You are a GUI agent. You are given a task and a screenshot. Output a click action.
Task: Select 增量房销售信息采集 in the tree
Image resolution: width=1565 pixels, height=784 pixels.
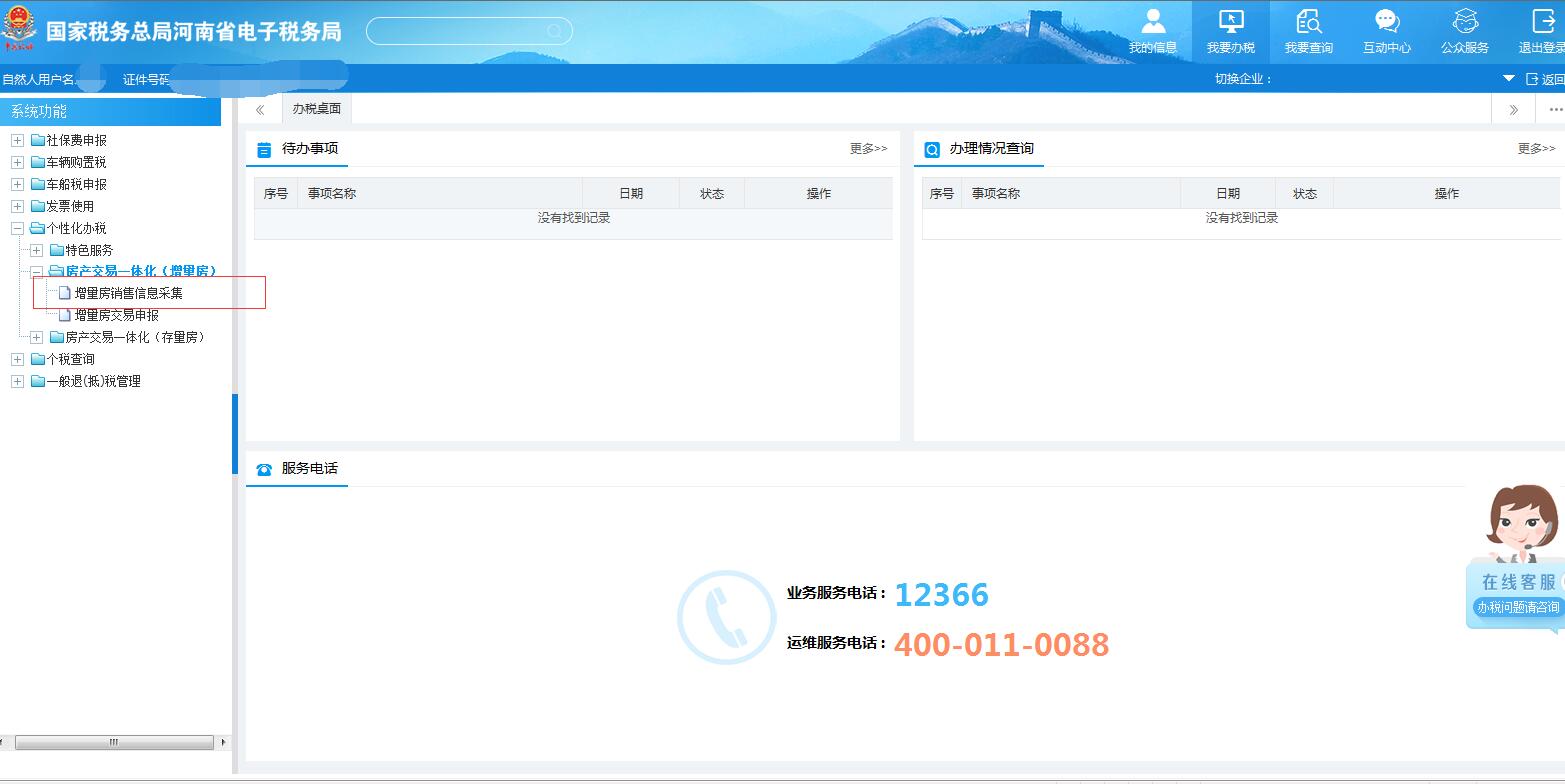pos(127,292)
